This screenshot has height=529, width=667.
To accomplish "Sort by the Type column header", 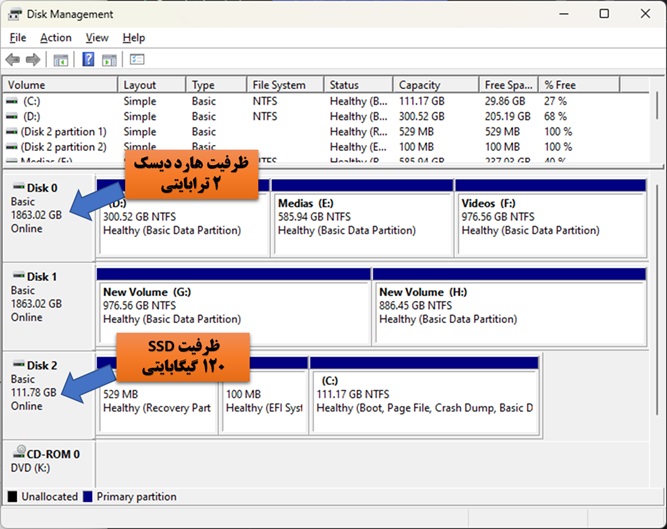I will [x=216, y=85].
